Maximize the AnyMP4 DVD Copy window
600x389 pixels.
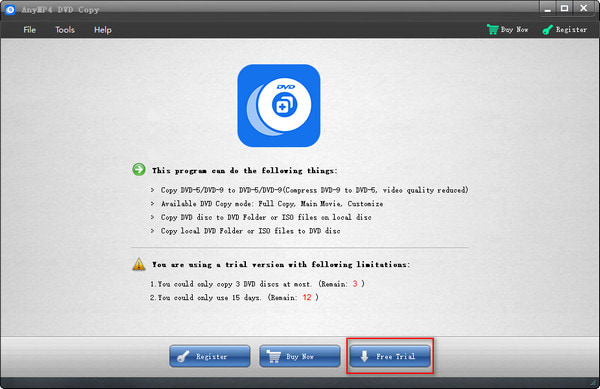tap(564, 9)
